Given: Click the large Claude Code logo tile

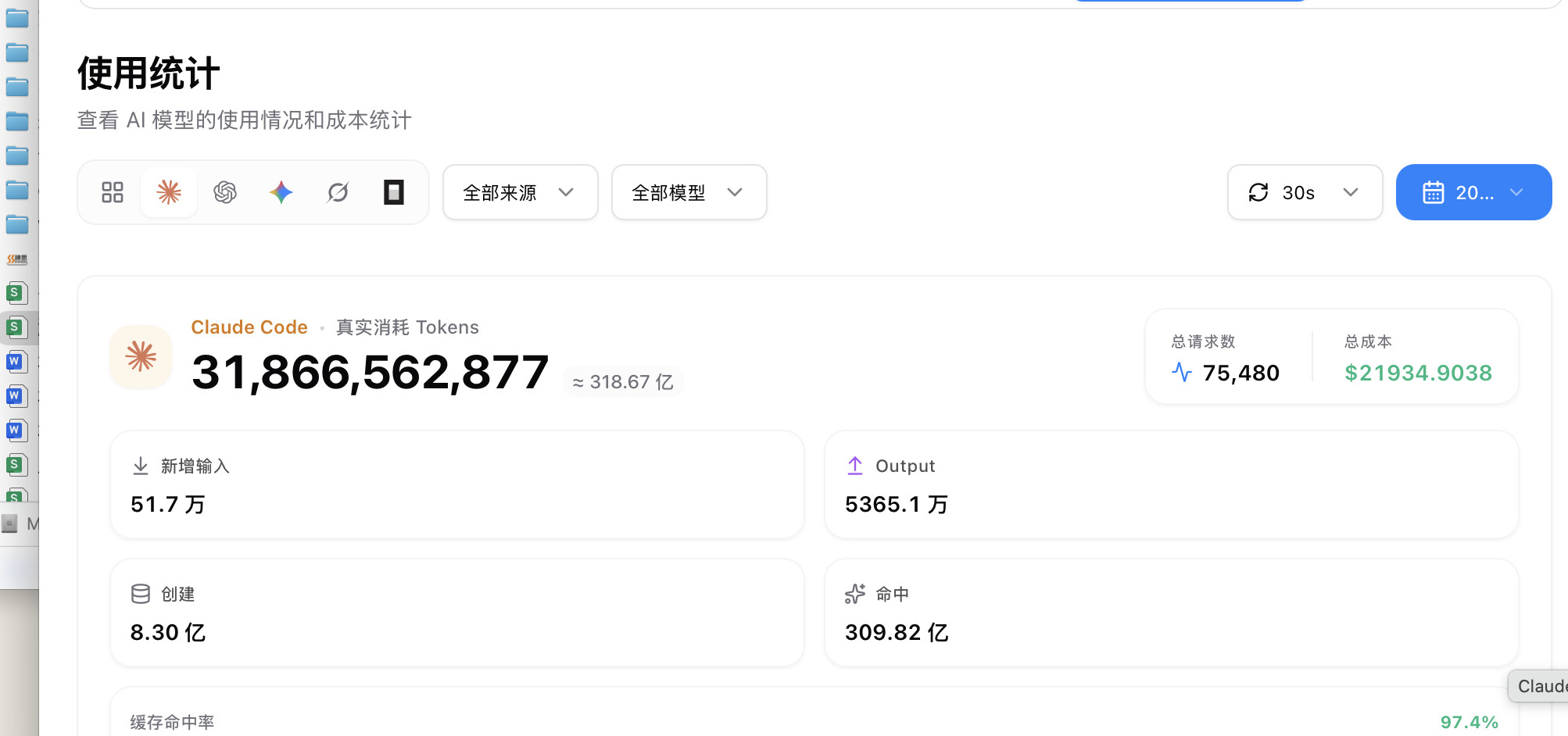Looking at the screenshot, I should click(141, 356).
